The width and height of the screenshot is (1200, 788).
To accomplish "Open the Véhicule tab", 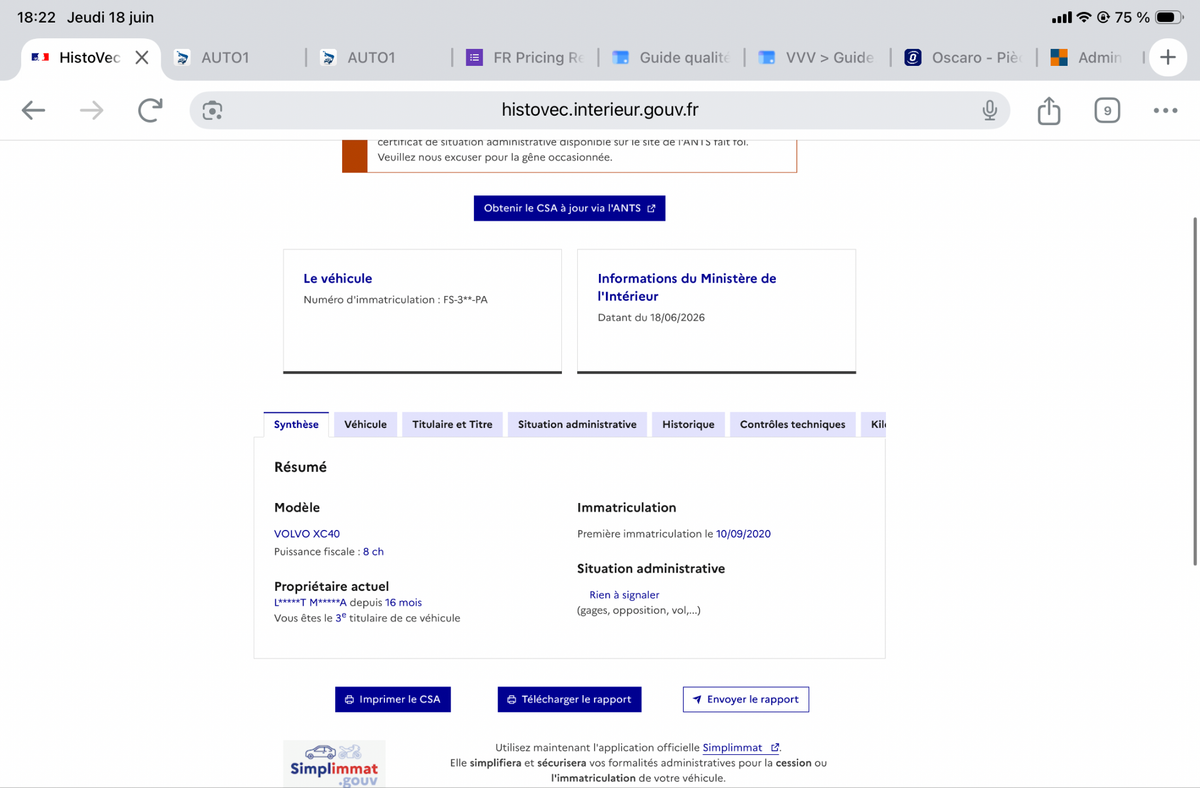I will tap(365, 424).
